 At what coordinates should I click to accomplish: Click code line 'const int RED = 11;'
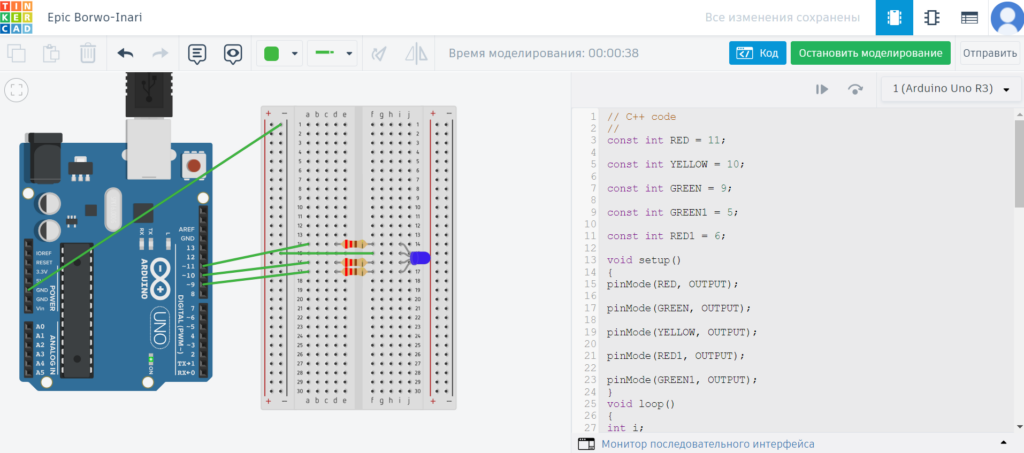tap(666, 140)
